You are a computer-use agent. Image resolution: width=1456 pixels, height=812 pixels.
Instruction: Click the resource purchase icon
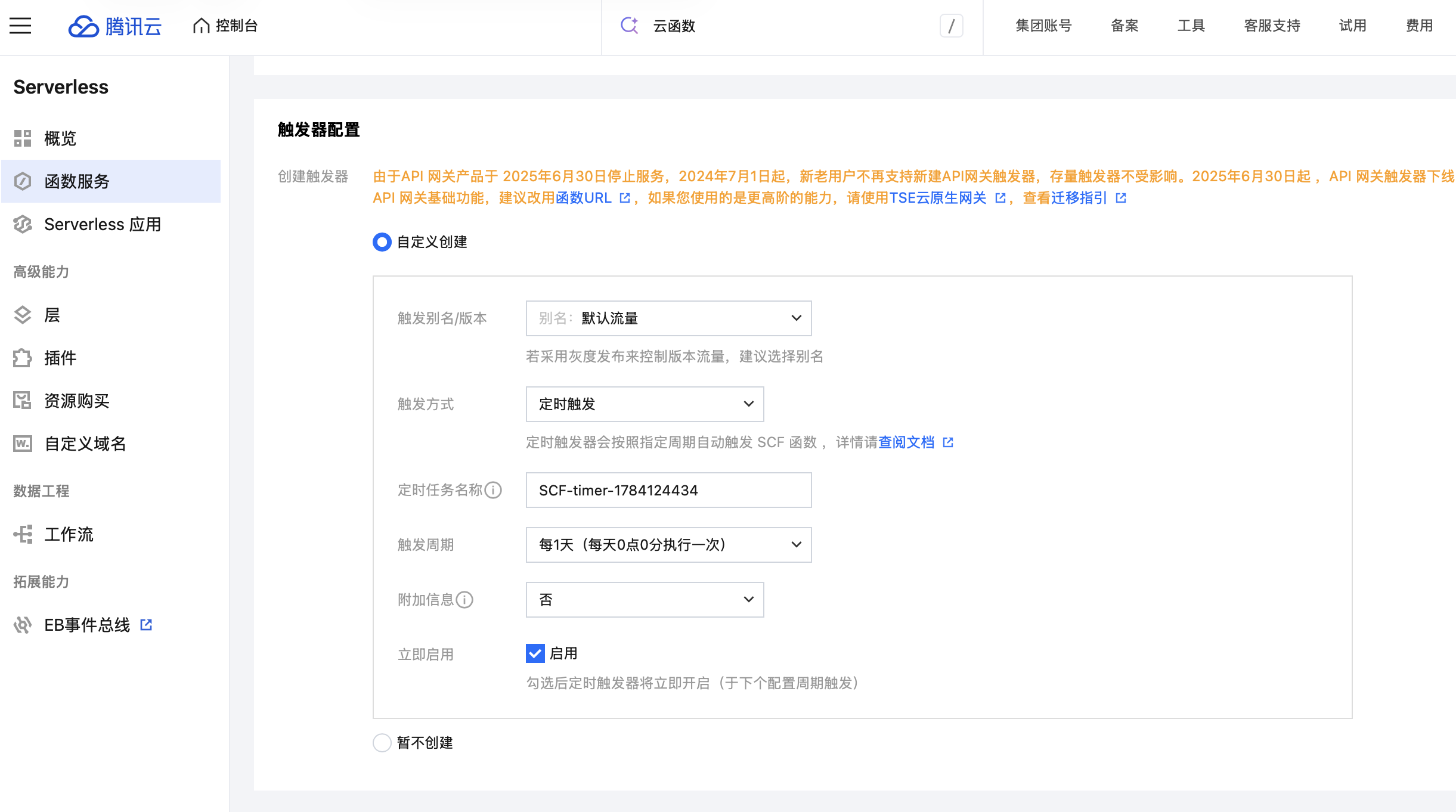click(23, 401)
